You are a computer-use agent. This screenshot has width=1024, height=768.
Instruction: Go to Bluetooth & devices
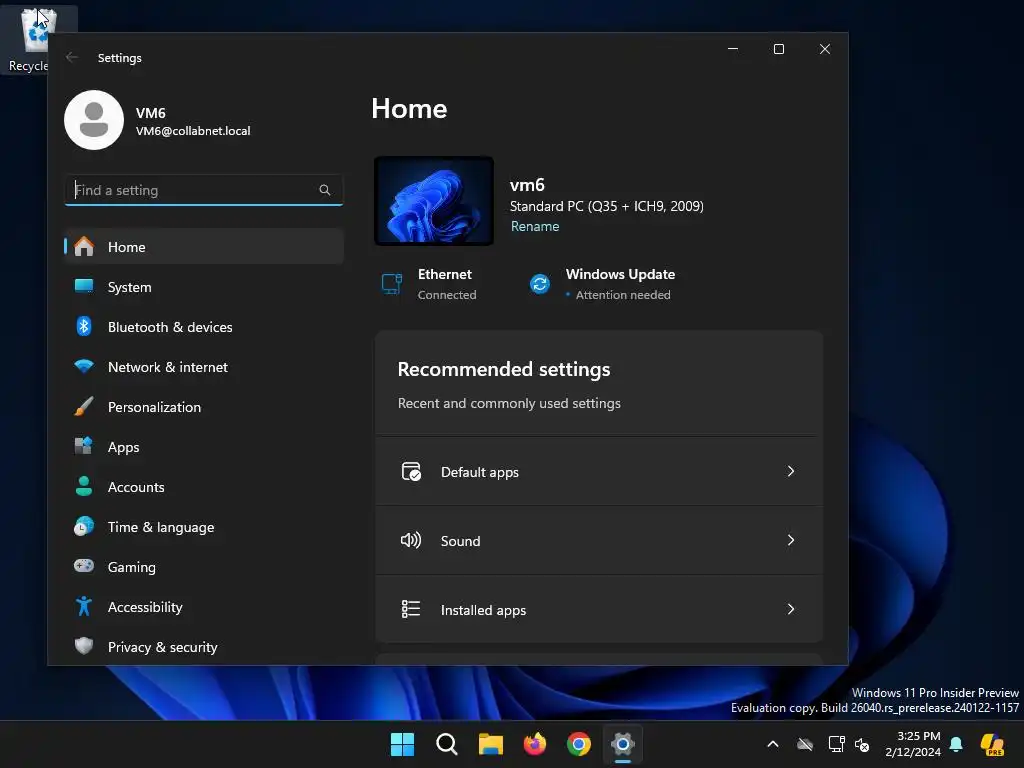(x=204, y=327)
